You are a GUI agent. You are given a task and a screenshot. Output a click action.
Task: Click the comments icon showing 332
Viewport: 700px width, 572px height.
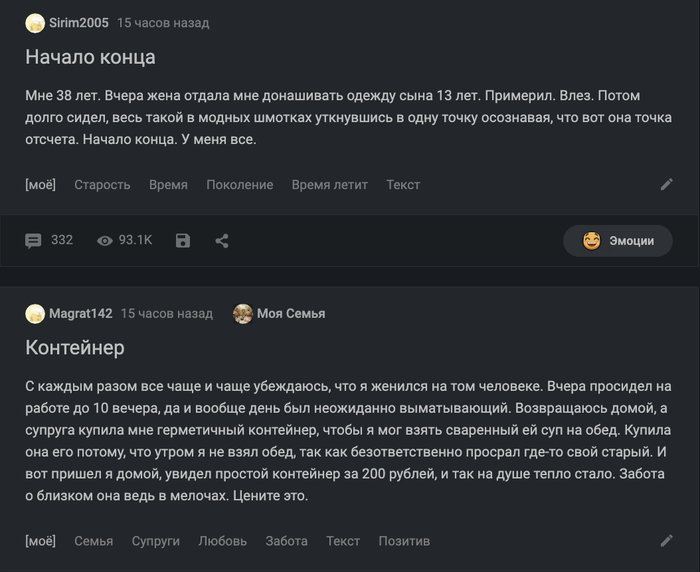tap(33, 241)
